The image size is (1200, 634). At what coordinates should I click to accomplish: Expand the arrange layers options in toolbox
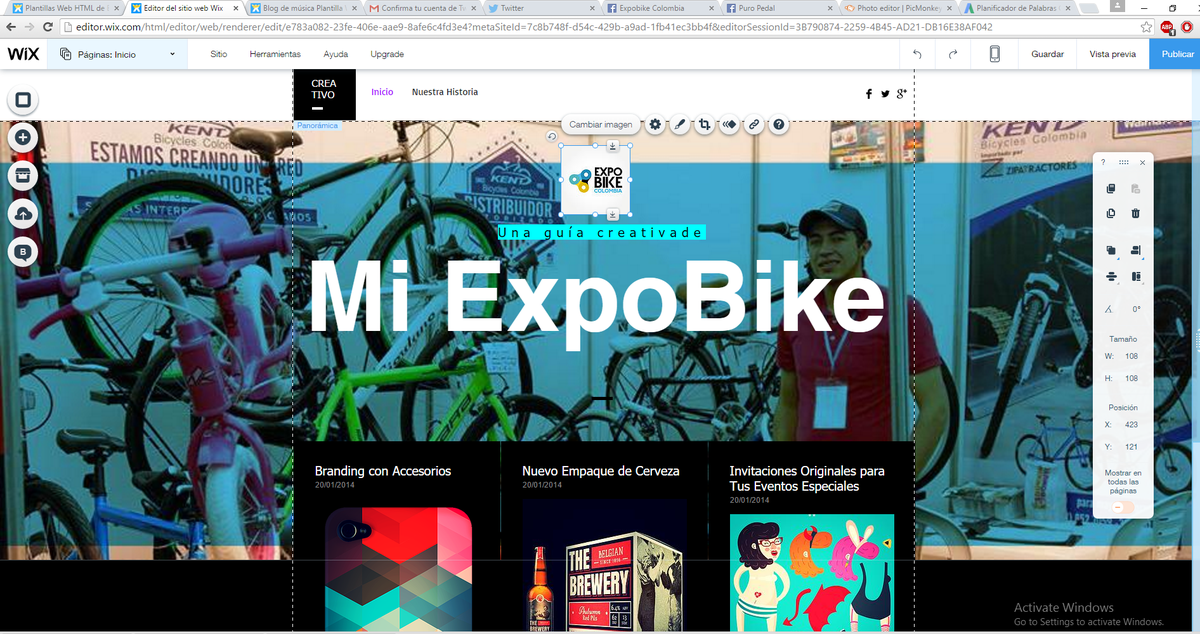coord(1111,251)
